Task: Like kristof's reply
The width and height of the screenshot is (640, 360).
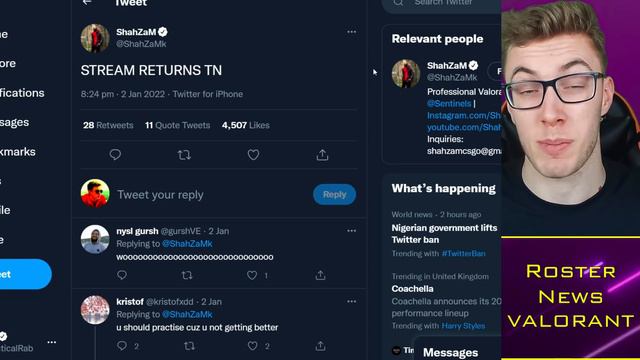Action: (253, 346)
